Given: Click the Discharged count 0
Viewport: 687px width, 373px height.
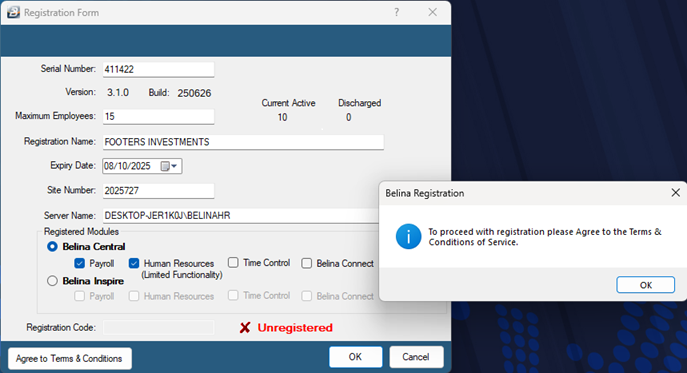Looking at the screenshot, I should click(348, 117).
